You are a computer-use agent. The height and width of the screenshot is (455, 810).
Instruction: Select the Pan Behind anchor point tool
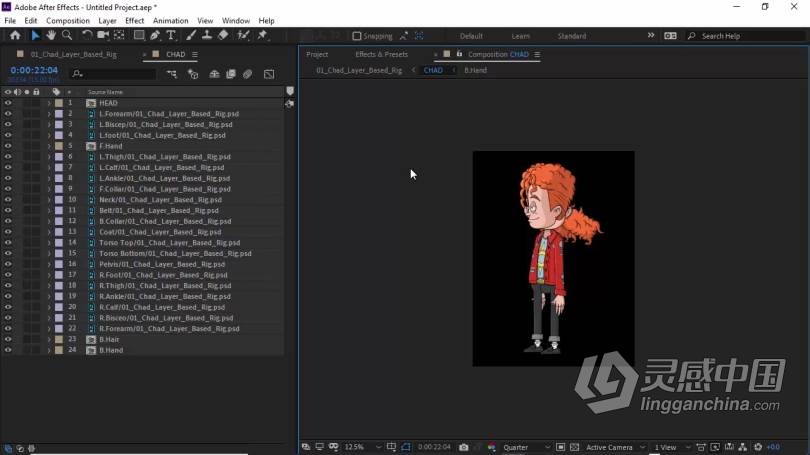coord(119,35)
